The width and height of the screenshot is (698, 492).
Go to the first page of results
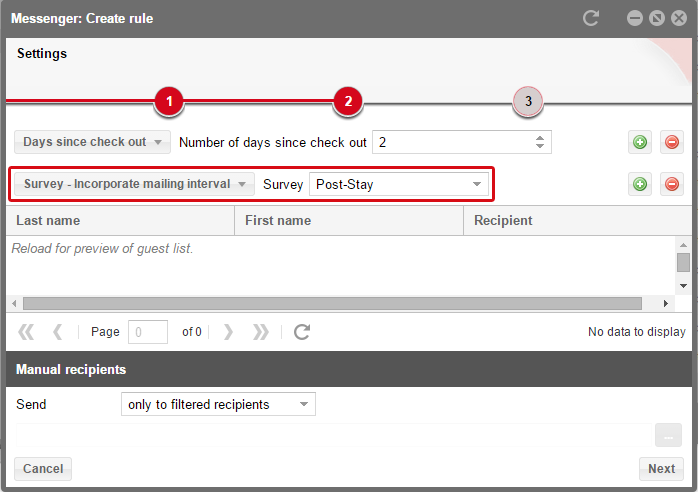pyautogui.click(x=26, y=332)
